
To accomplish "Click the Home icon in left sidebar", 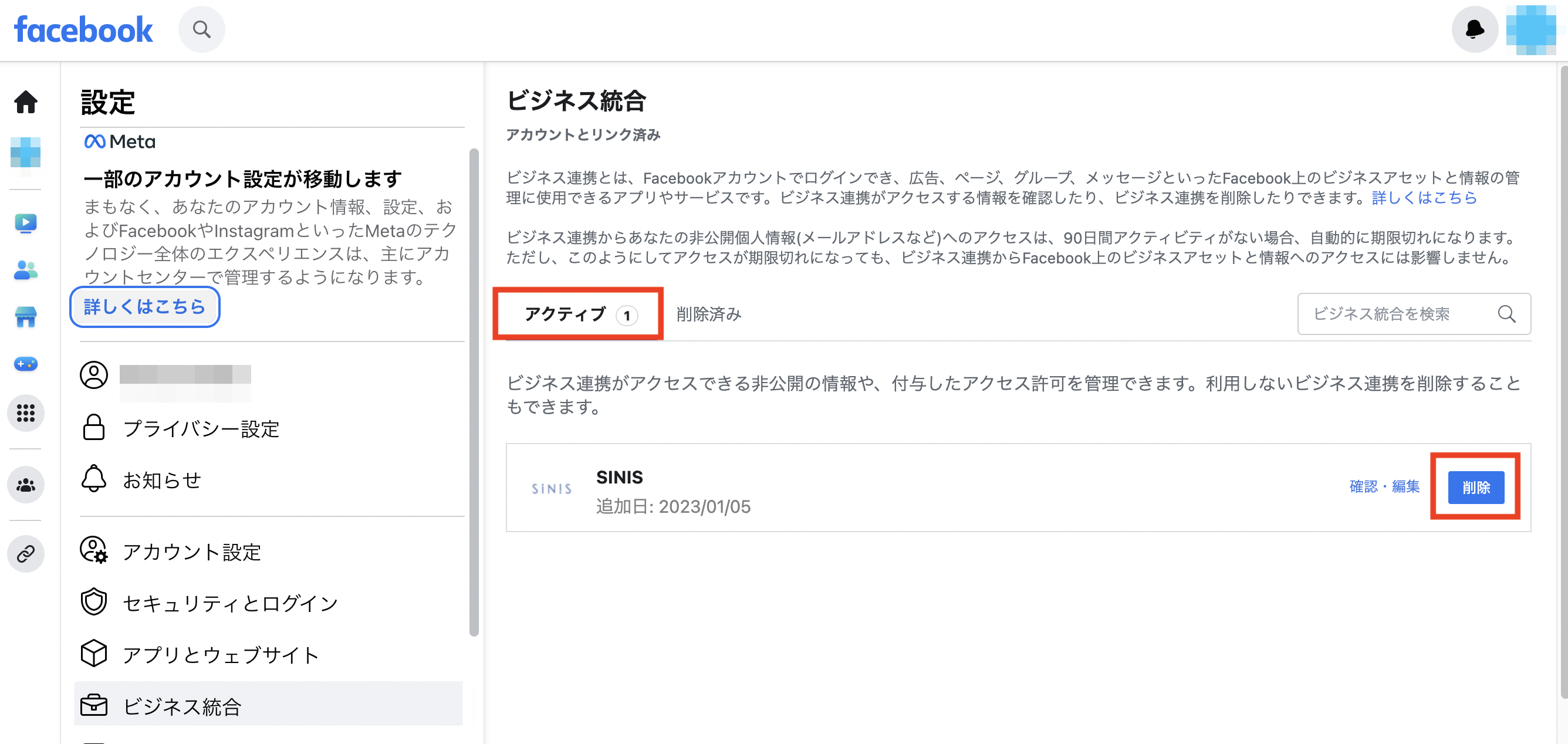I will [x=26, y=102].
